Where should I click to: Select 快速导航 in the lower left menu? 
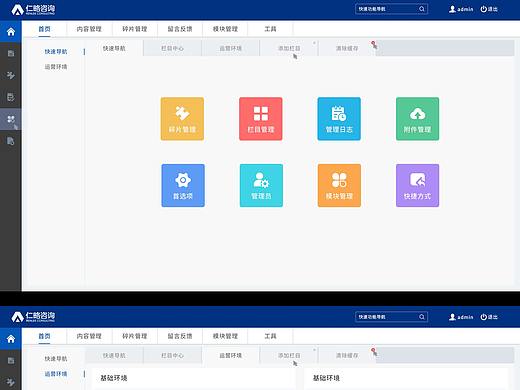(x=56, y=359)
